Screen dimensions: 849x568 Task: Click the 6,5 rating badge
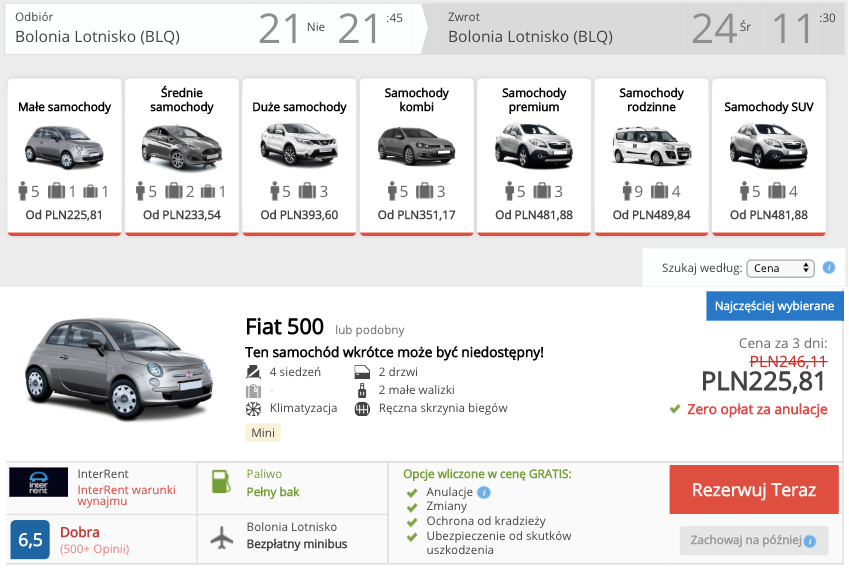tap(30, 539)
